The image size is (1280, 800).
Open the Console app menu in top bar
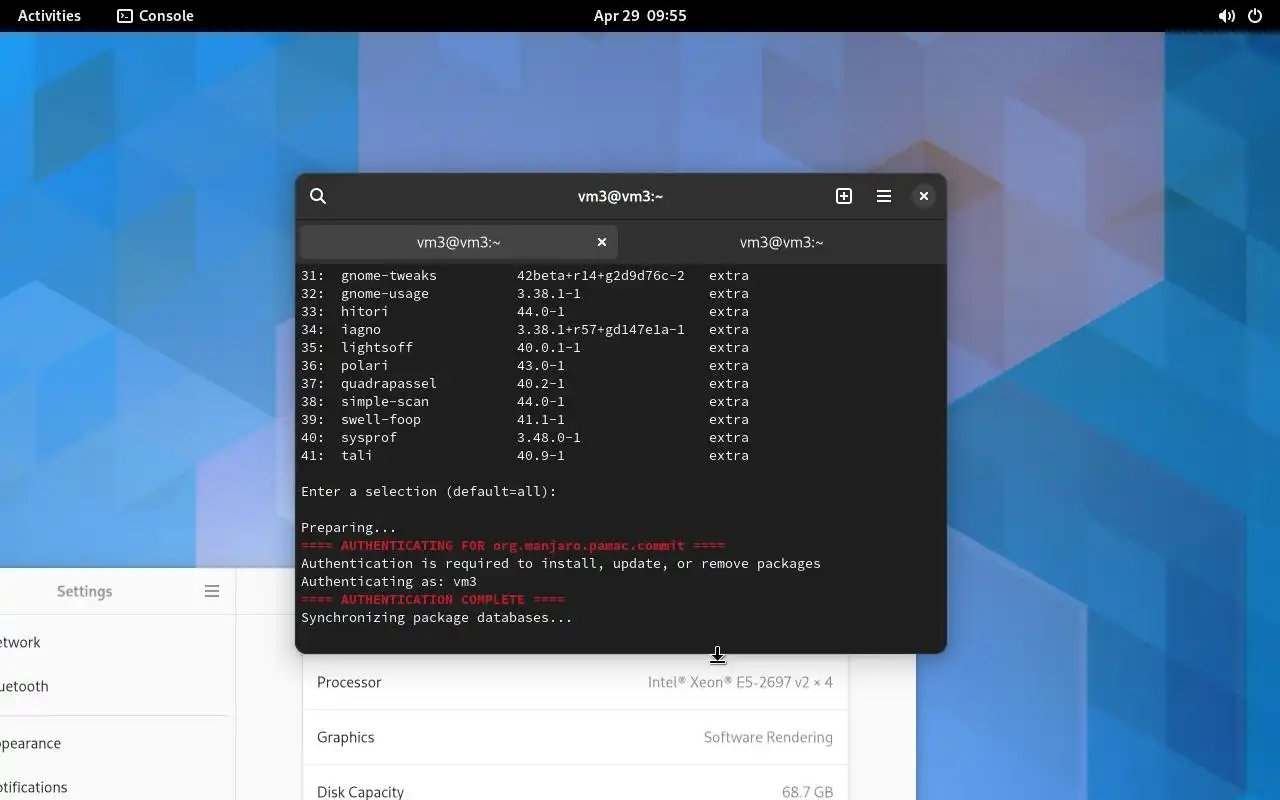tap(155, 16)
